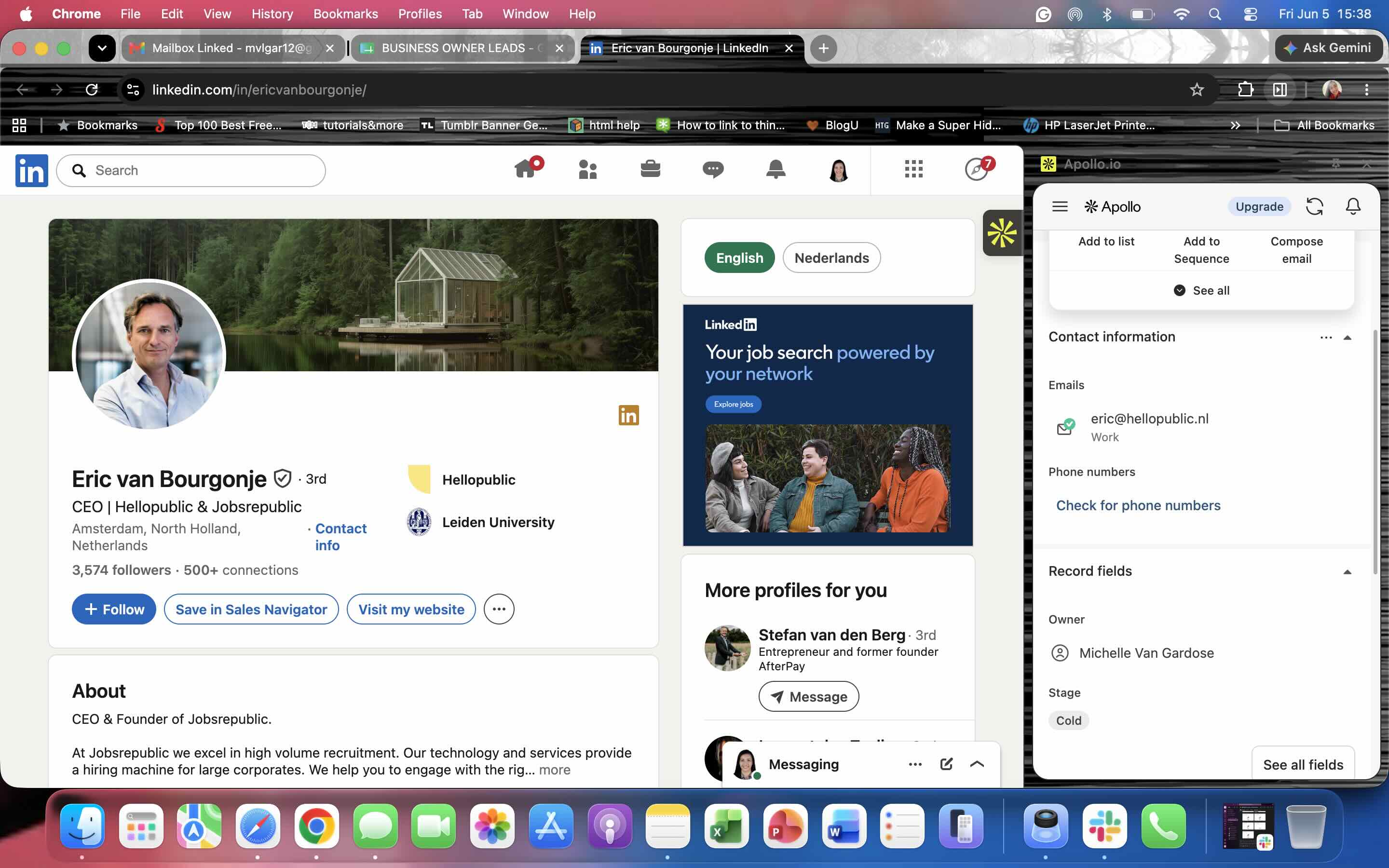Viewport: 1389px width, 868px height.
Task: Switch to Mailbox Linked Gmail tab
Action: [x=232, y=48]
